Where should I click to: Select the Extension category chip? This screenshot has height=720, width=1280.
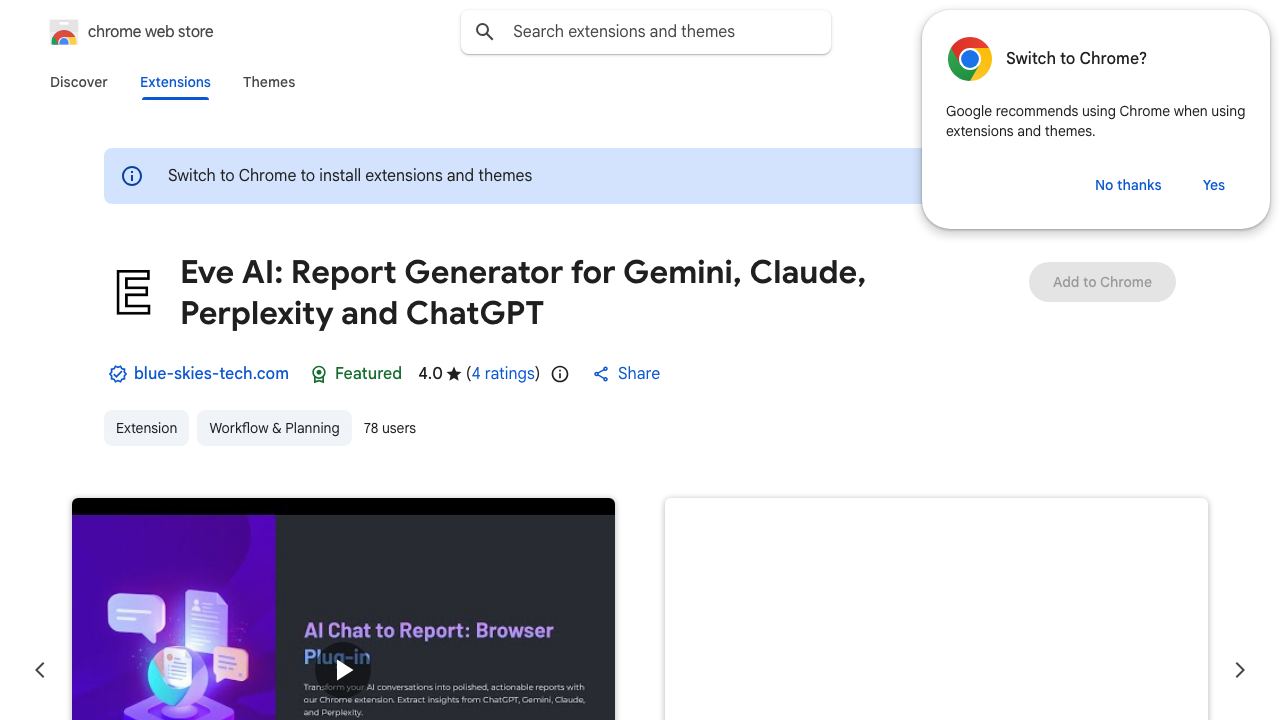pos(146,428)
